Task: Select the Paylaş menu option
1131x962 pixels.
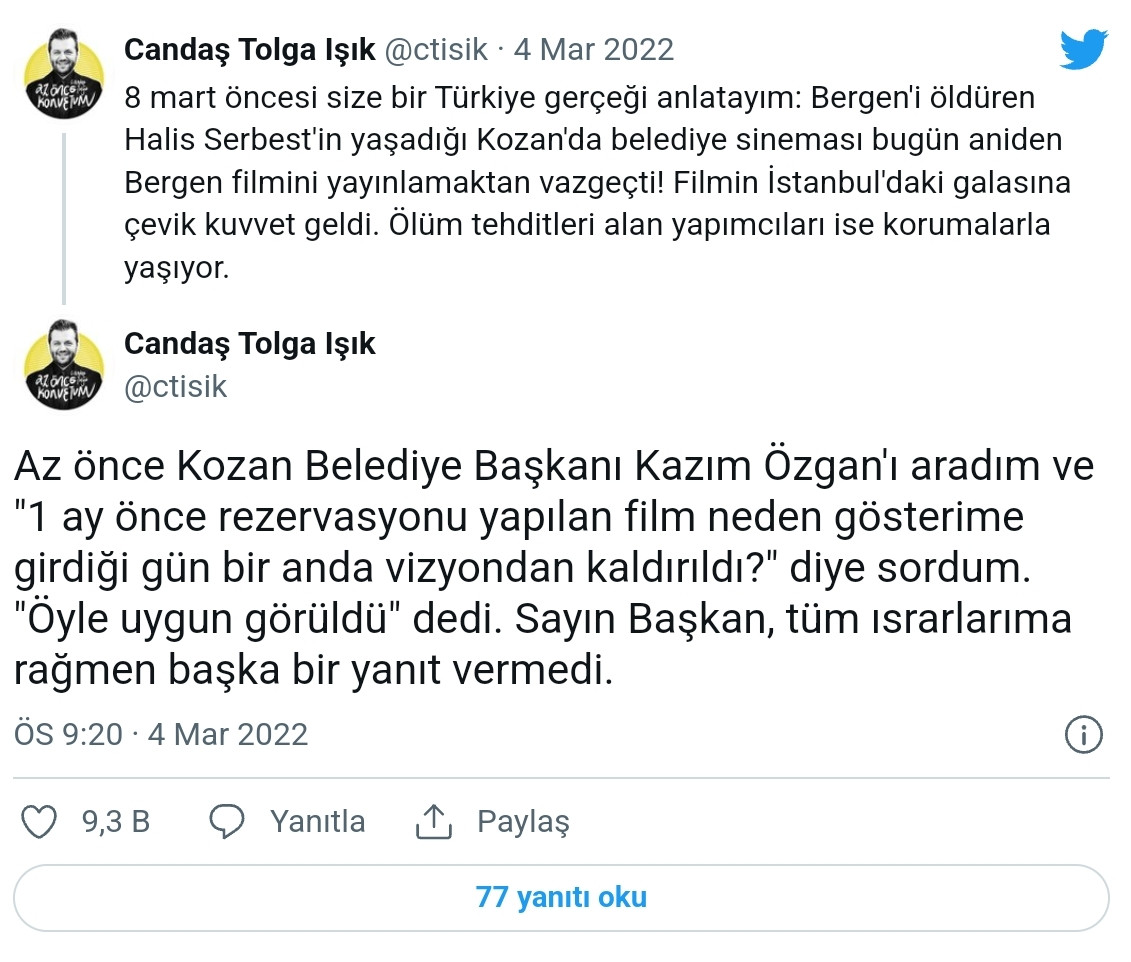Action: (522, 822)
